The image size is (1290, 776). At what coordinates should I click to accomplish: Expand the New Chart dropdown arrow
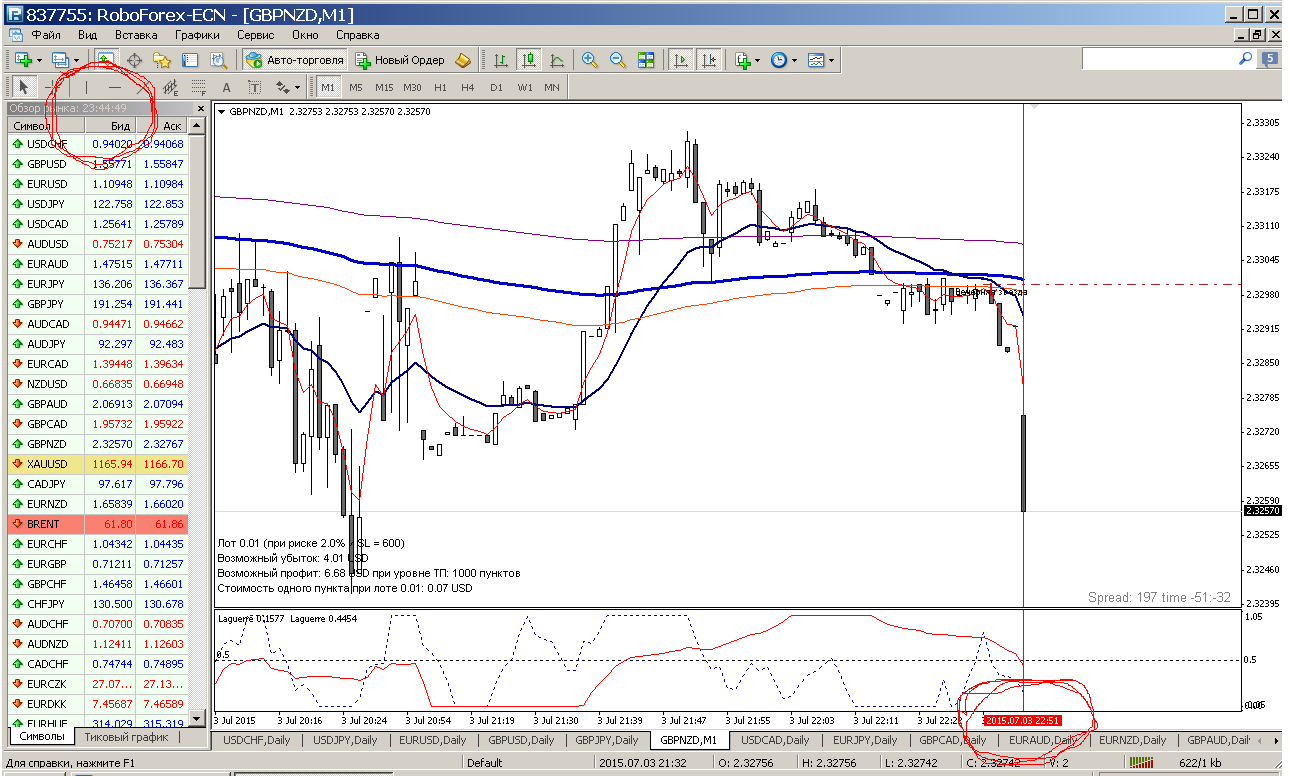tap(38, 60)
